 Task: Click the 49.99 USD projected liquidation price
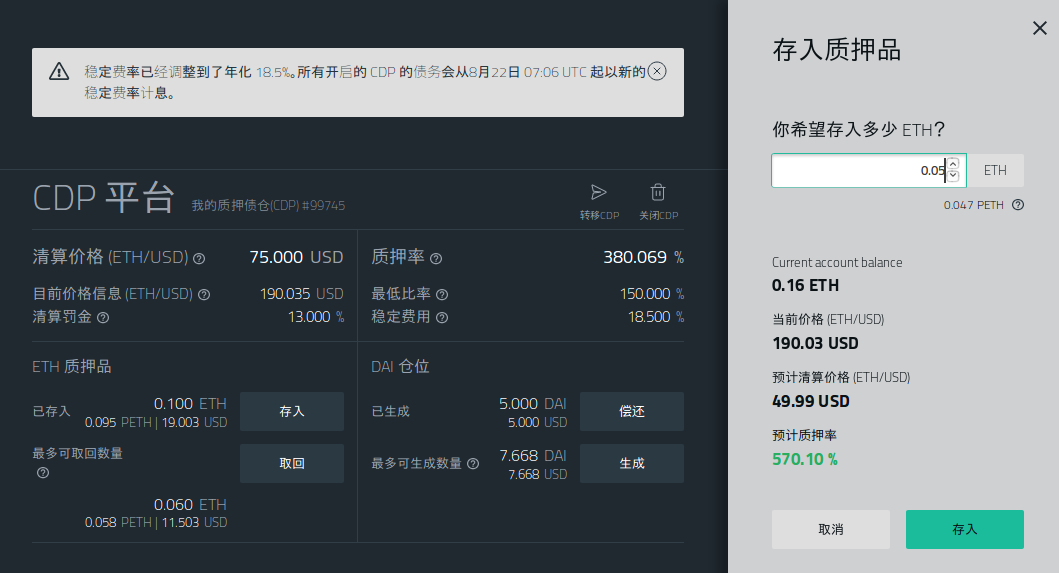(810, 401)
